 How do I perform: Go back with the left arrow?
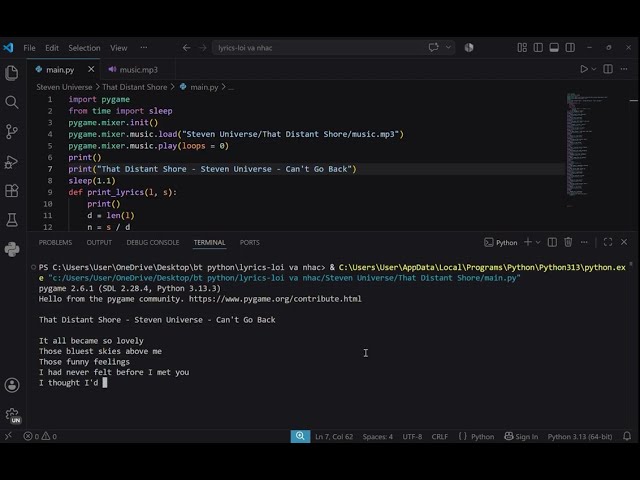[x=187, y=48]
